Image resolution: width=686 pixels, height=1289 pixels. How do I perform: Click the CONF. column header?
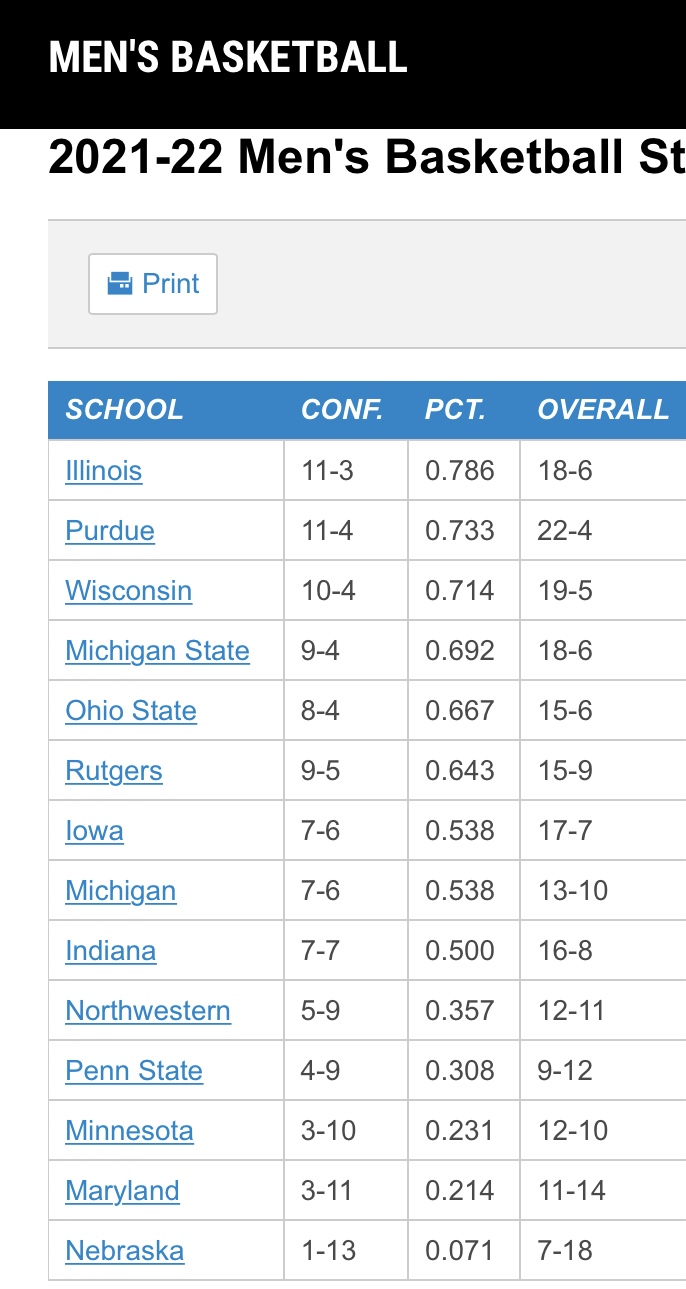tap(342, 410)
